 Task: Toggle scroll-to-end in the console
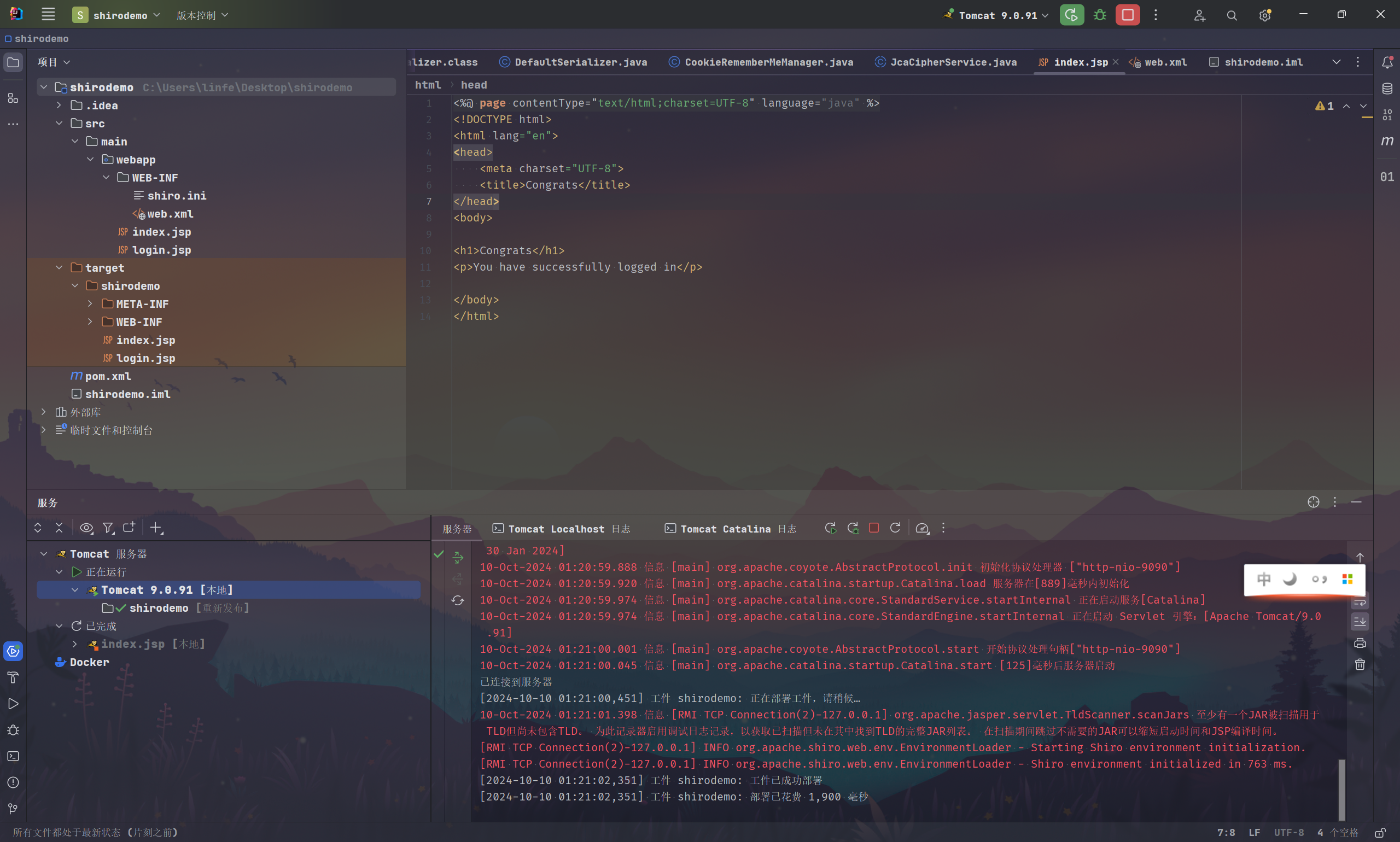point(1360,621)
